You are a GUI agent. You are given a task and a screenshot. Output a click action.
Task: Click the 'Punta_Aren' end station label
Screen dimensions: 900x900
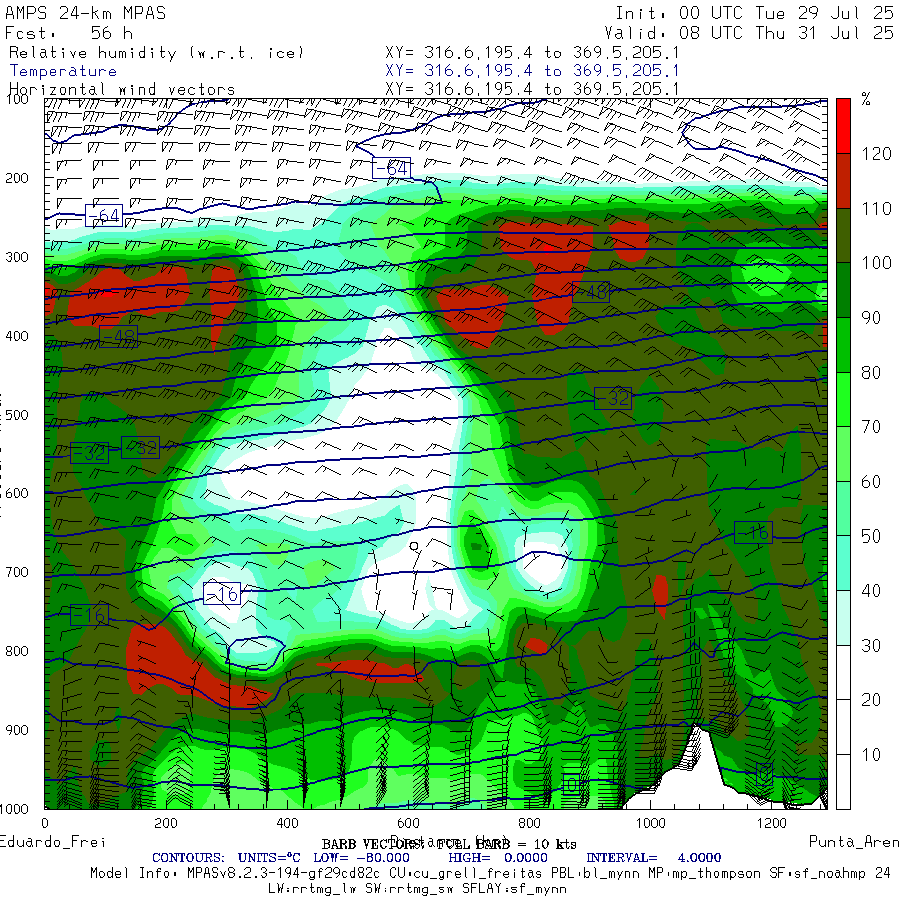tap(854, 842)
